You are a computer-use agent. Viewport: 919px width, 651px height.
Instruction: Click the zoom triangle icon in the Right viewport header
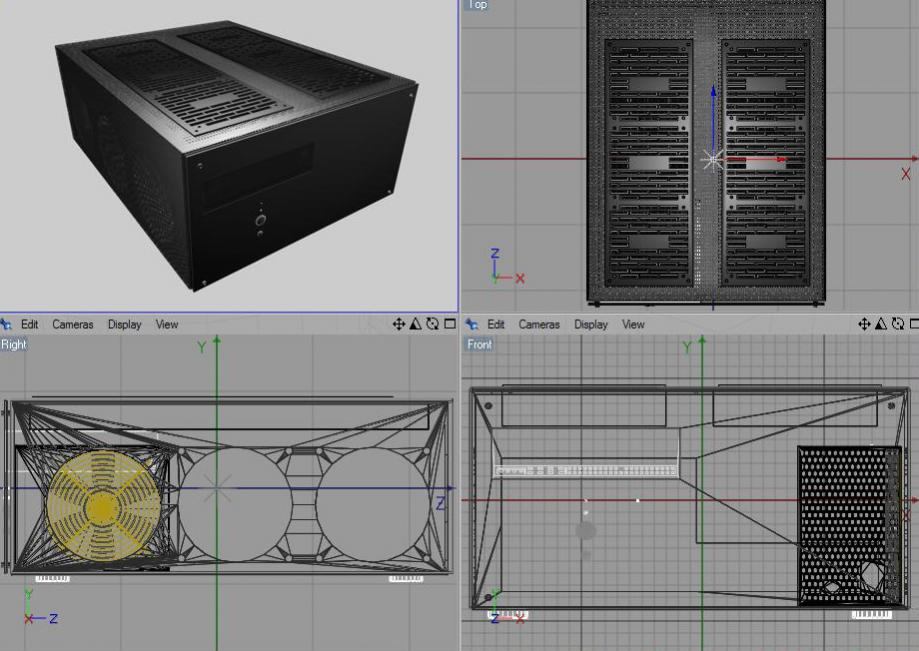coord(416,324)
